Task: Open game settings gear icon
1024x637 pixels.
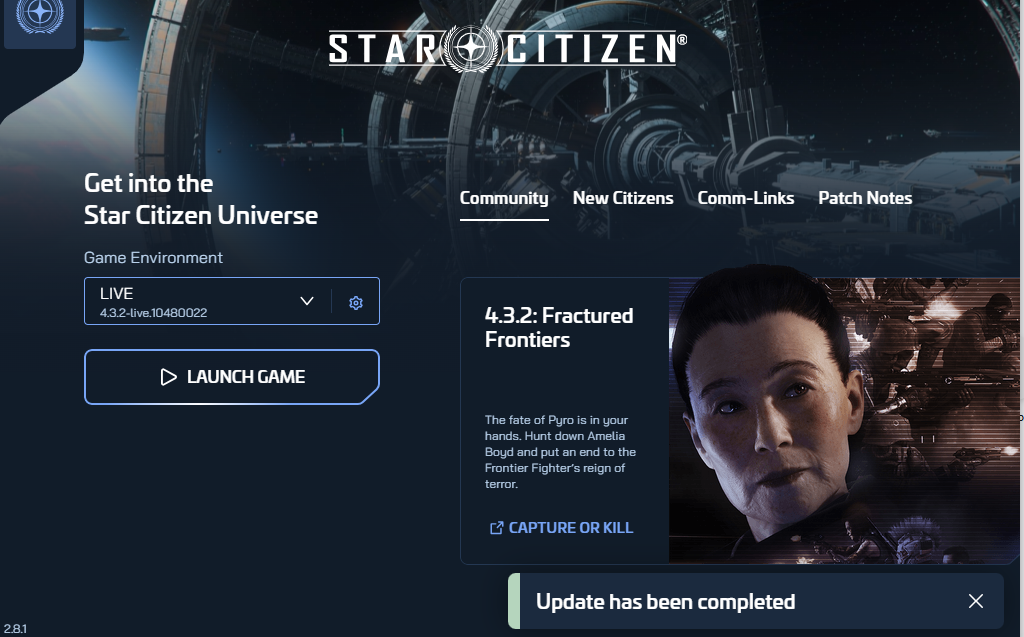Action: point(356,302)
